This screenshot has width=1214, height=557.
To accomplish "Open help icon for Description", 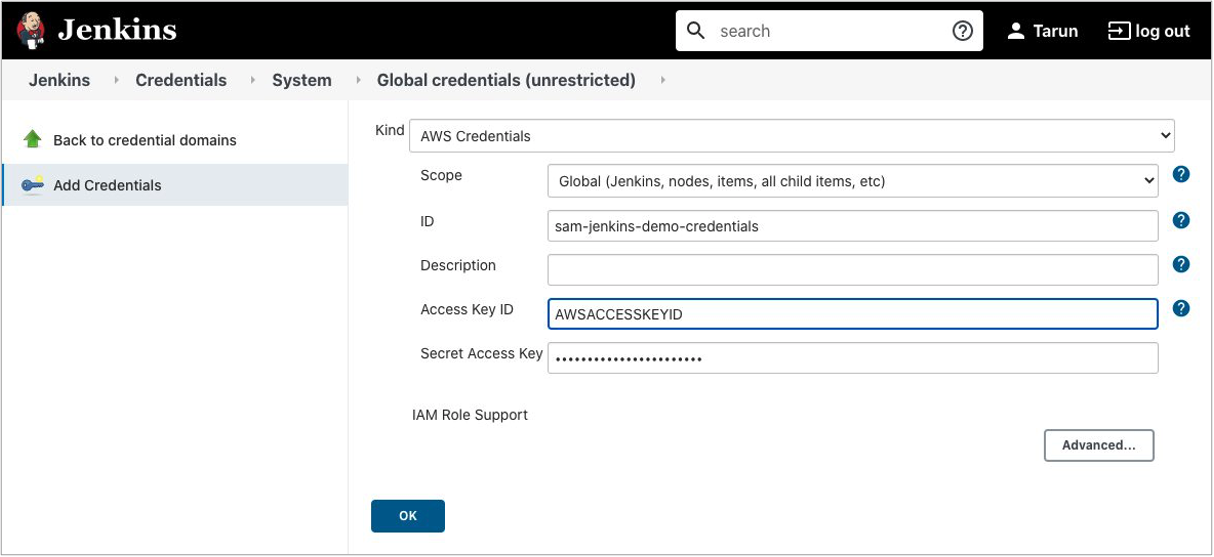I will (1181, 264).
